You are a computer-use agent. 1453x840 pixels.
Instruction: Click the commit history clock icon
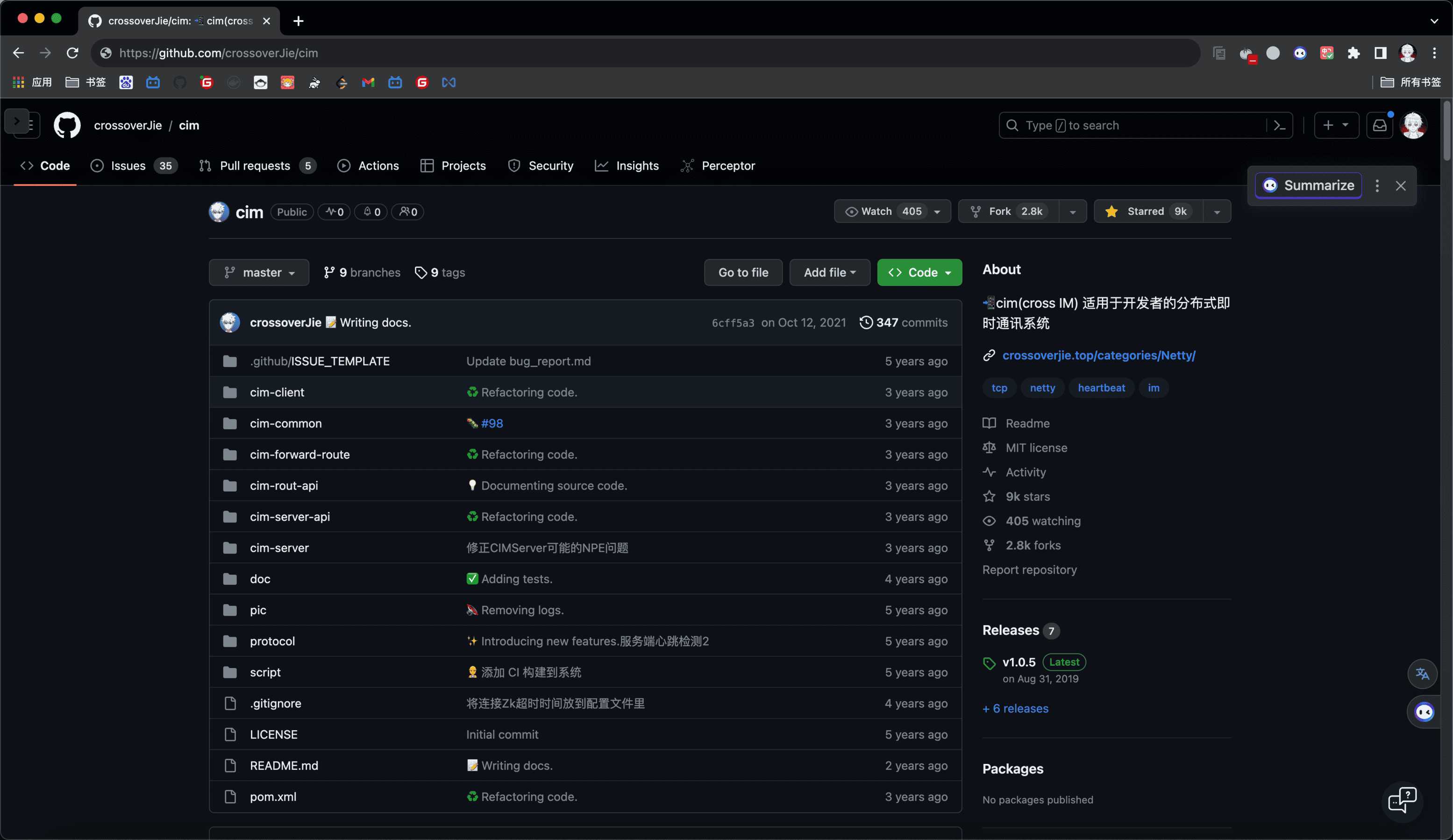(865, 322)
